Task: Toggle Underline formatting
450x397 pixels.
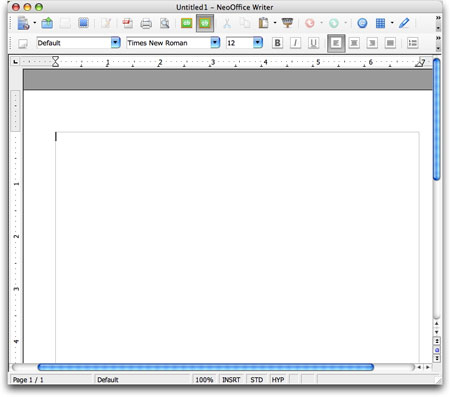Action: (x=313, y=43)
